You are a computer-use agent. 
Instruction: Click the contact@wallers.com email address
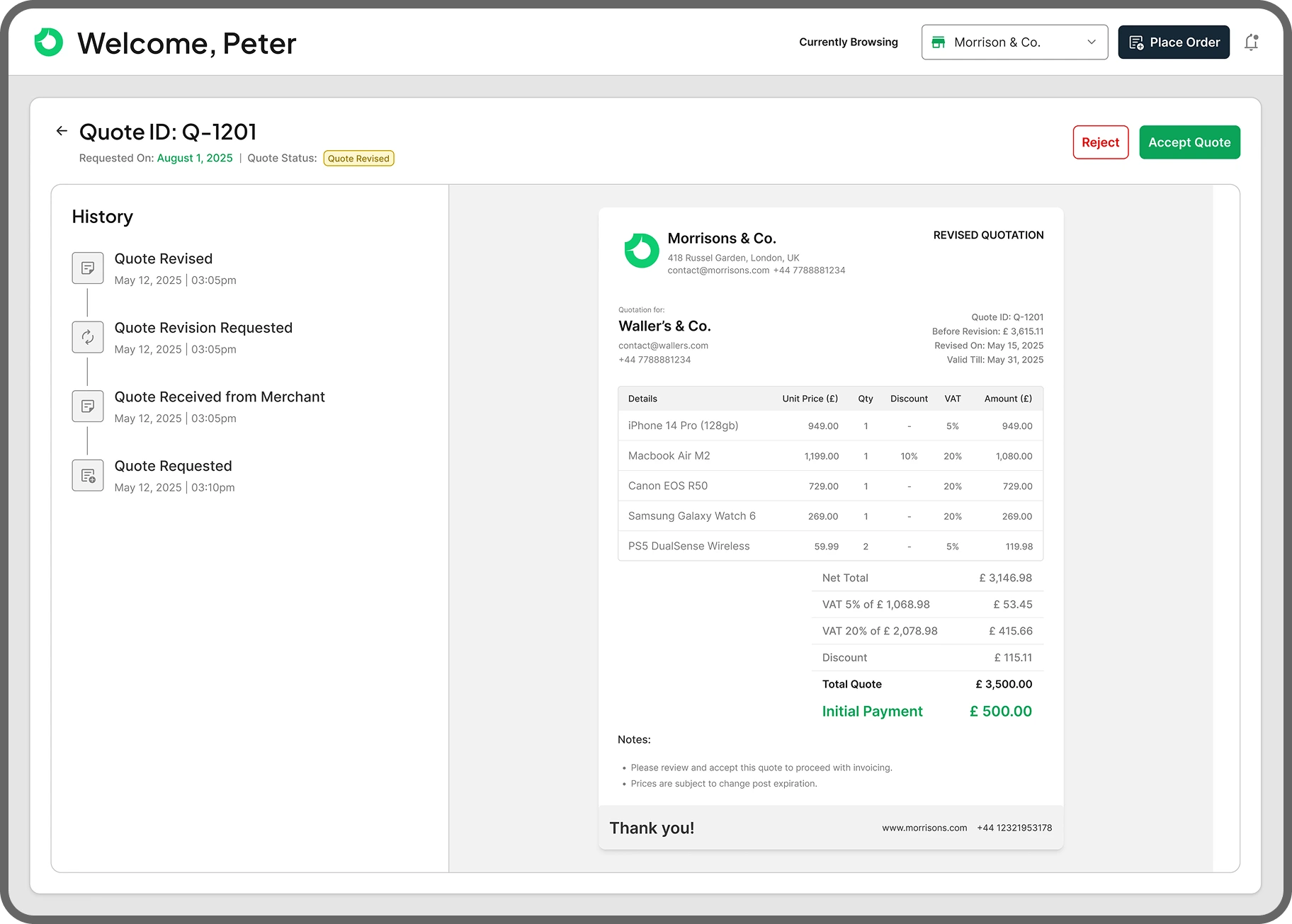coord(663,346)
